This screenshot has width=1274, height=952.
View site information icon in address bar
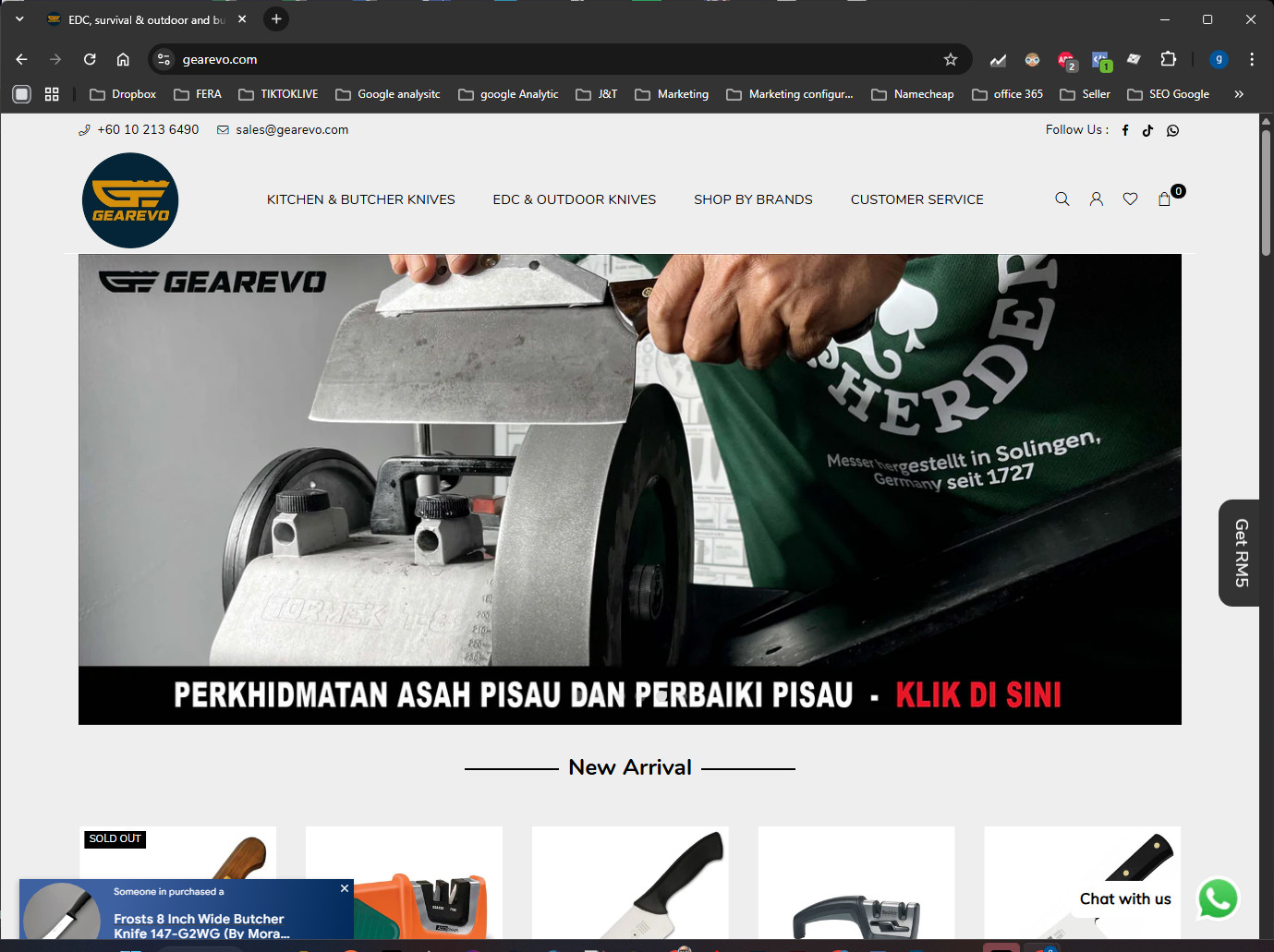tap(164, 59)
